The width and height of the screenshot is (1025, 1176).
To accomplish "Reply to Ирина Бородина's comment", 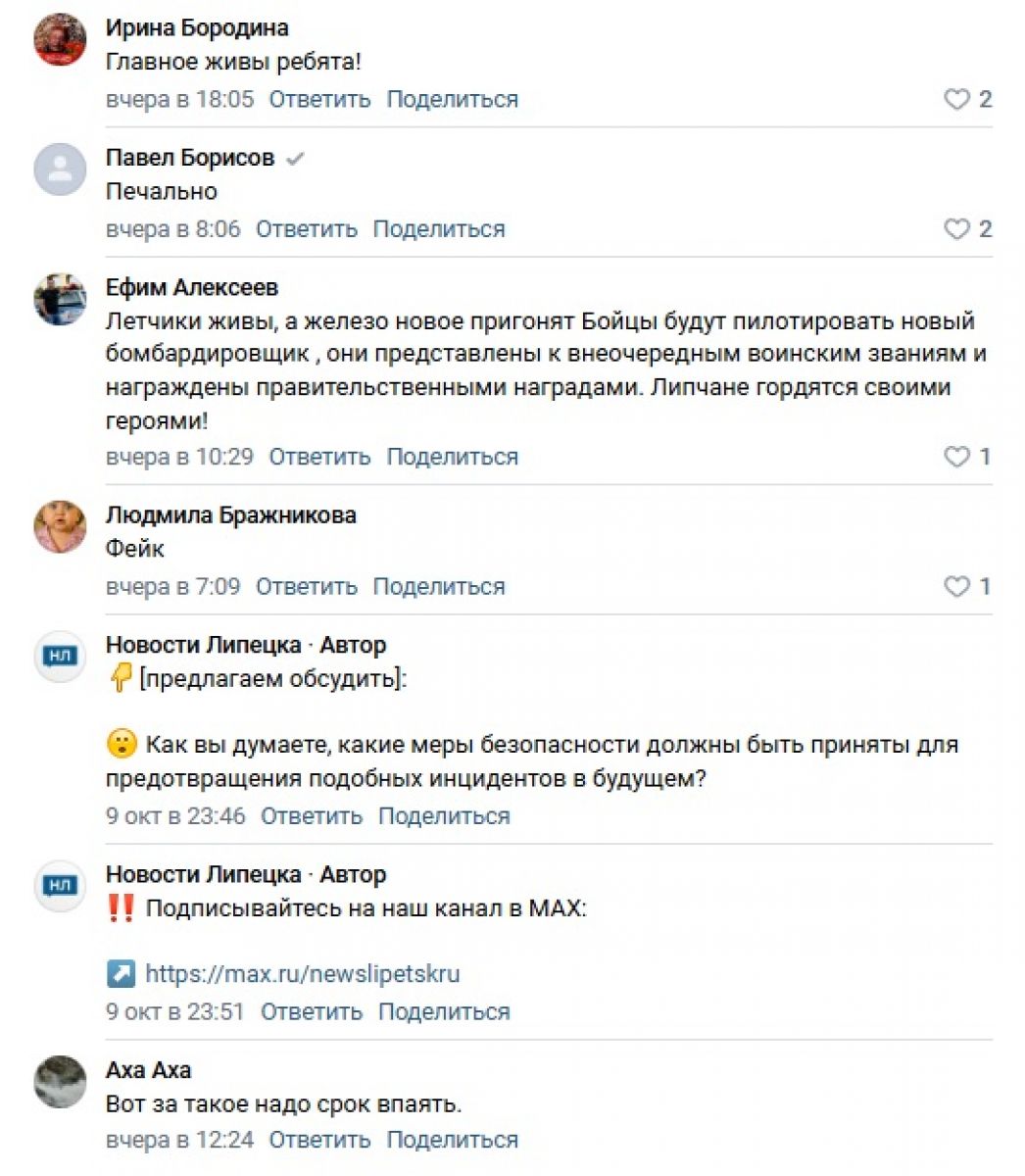I will 319,99.
